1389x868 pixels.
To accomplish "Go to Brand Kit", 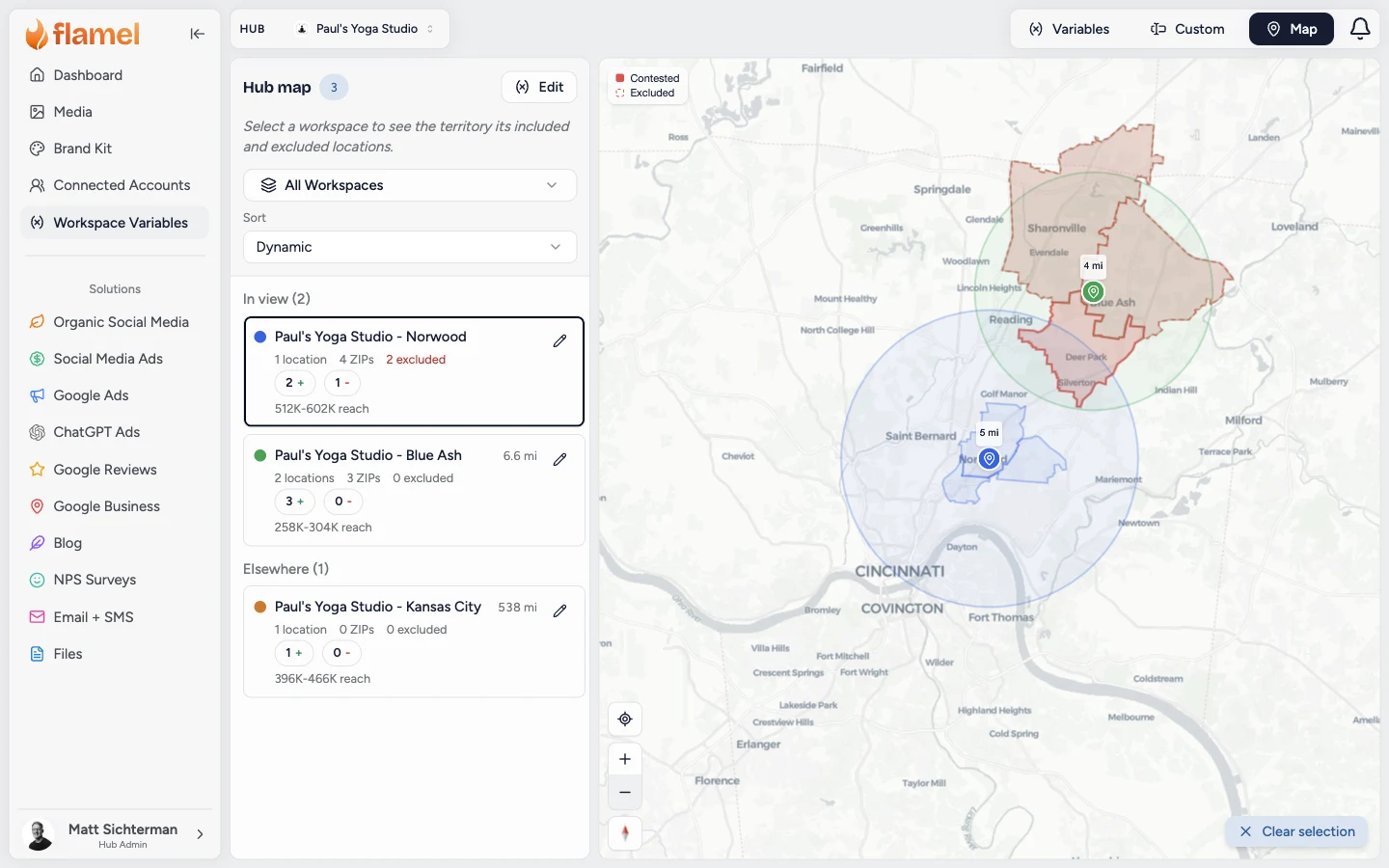I will point(115,149).
